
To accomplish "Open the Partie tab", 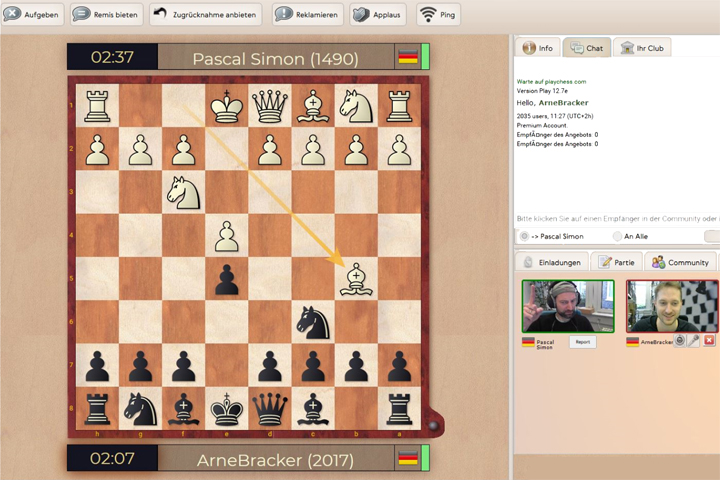I will click(616, 262).
